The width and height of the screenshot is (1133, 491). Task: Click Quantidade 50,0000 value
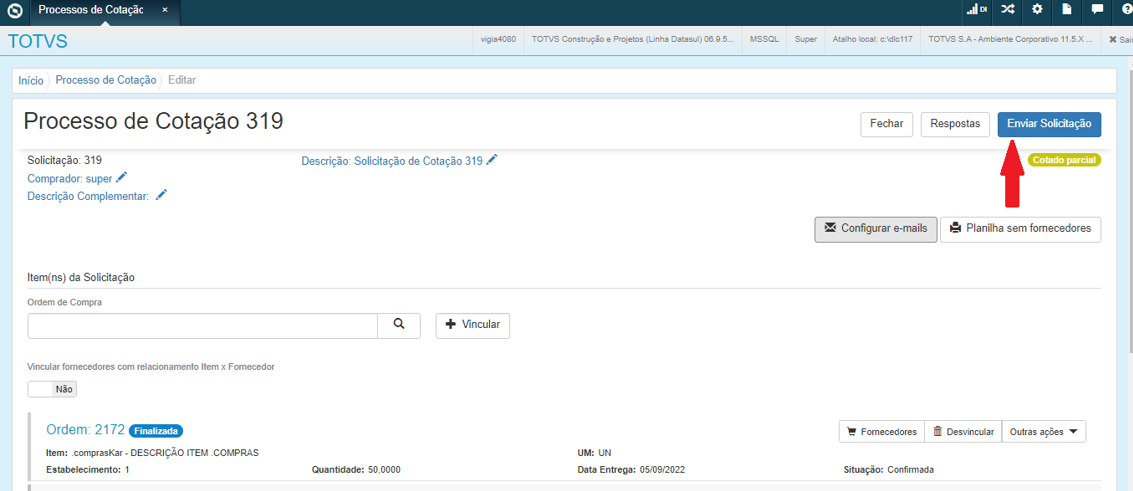click(x=384, y=469)
